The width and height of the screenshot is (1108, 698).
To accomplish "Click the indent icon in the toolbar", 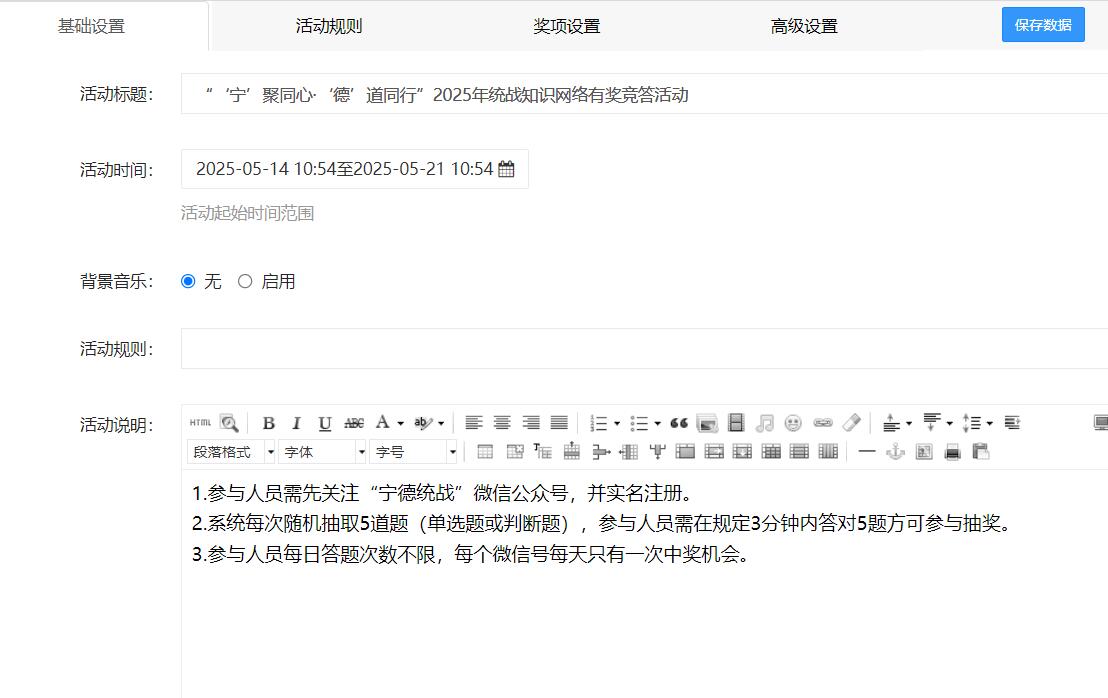I will click(x=1013, y=423).
